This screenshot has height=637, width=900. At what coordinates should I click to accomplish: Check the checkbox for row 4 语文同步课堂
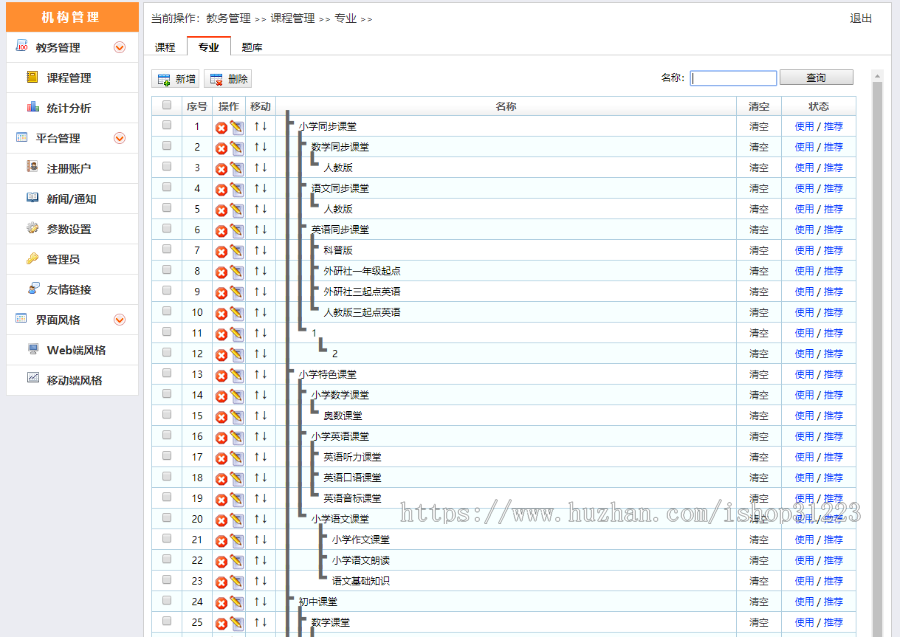coord(167,187)
